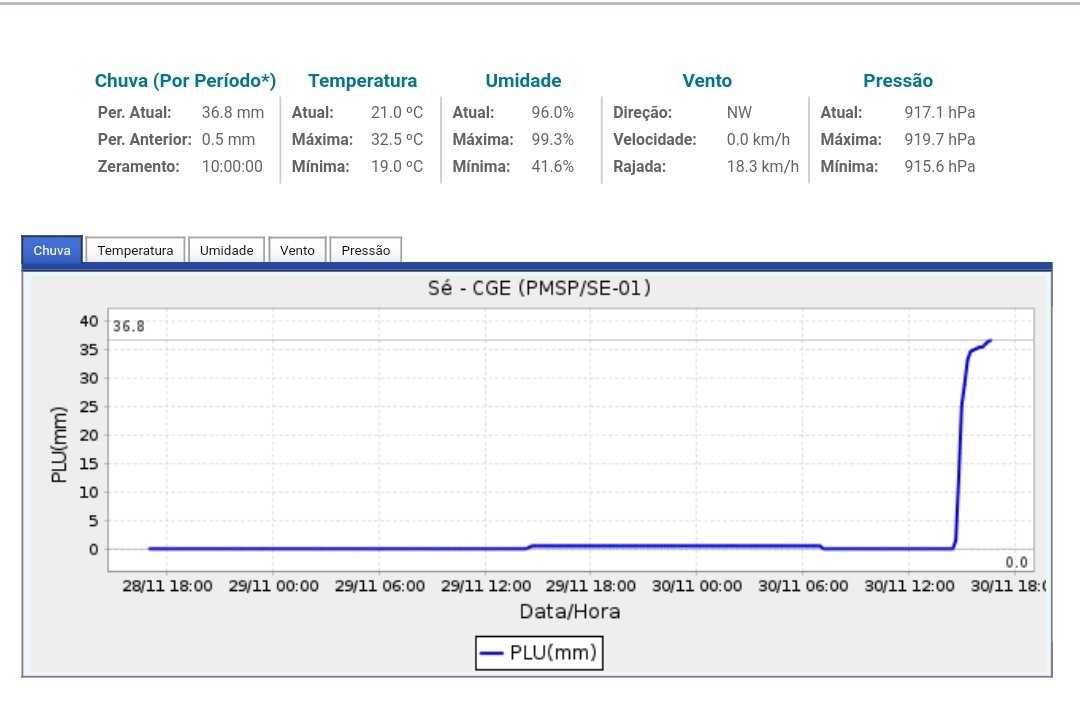Click the PLU(mm) legend entry
Screen dimensions: 1080x717
click(x=539, y=652)
